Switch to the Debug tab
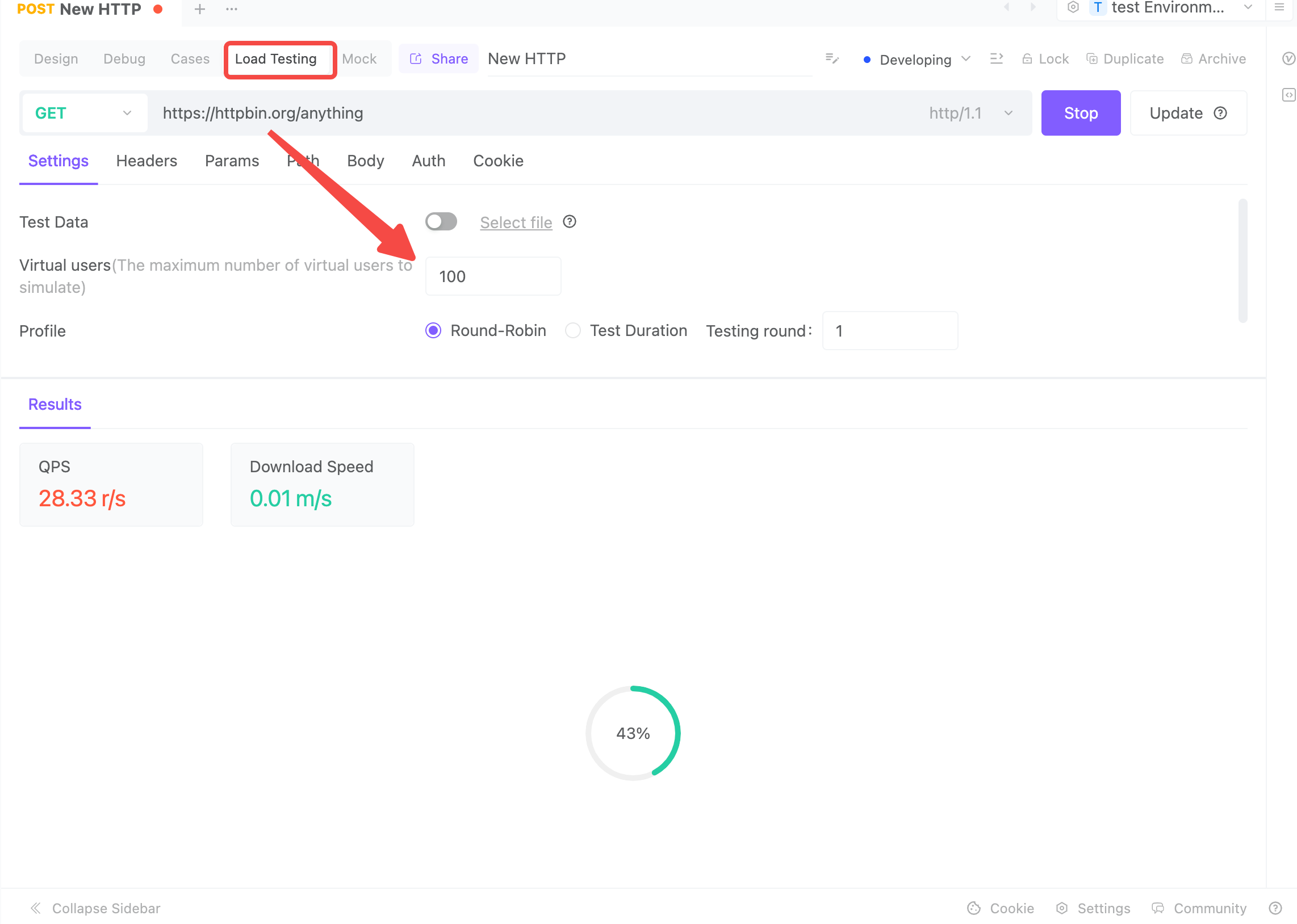1297x924 pixels. click(124, 58)
